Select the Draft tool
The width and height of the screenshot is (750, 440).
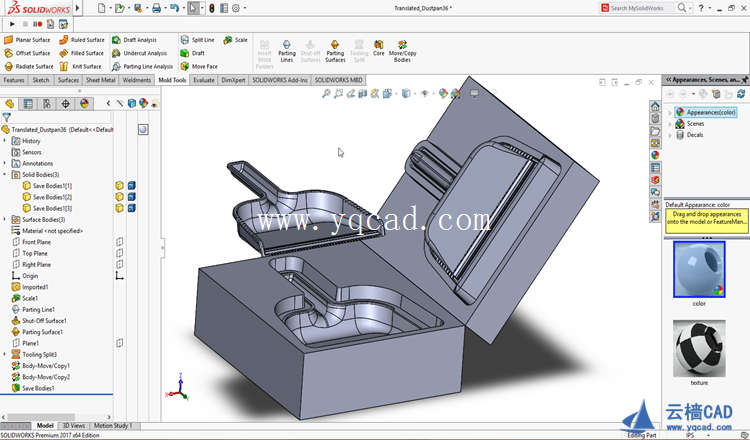(192, 54)
